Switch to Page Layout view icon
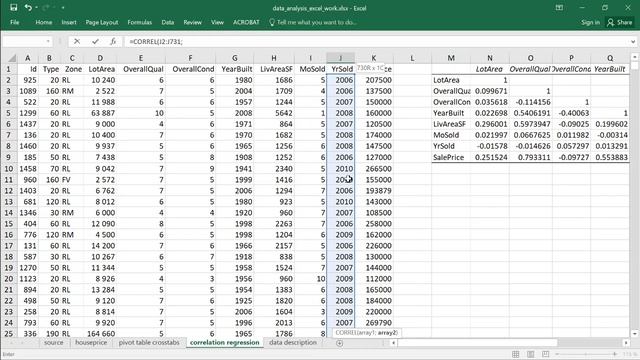The height and width of the screenshot is (360, 640). click(531, 354)
